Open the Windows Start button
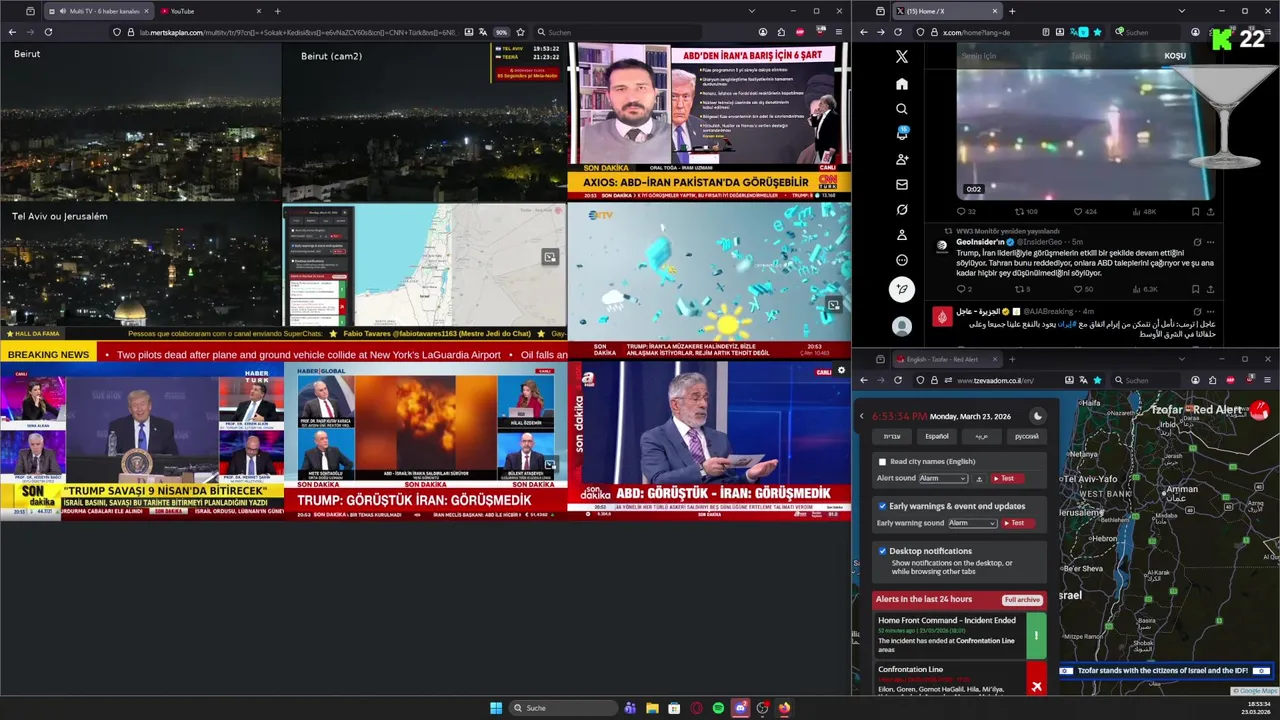Image resolution: width=1280 pixels, height=720 pixels. 496,708
